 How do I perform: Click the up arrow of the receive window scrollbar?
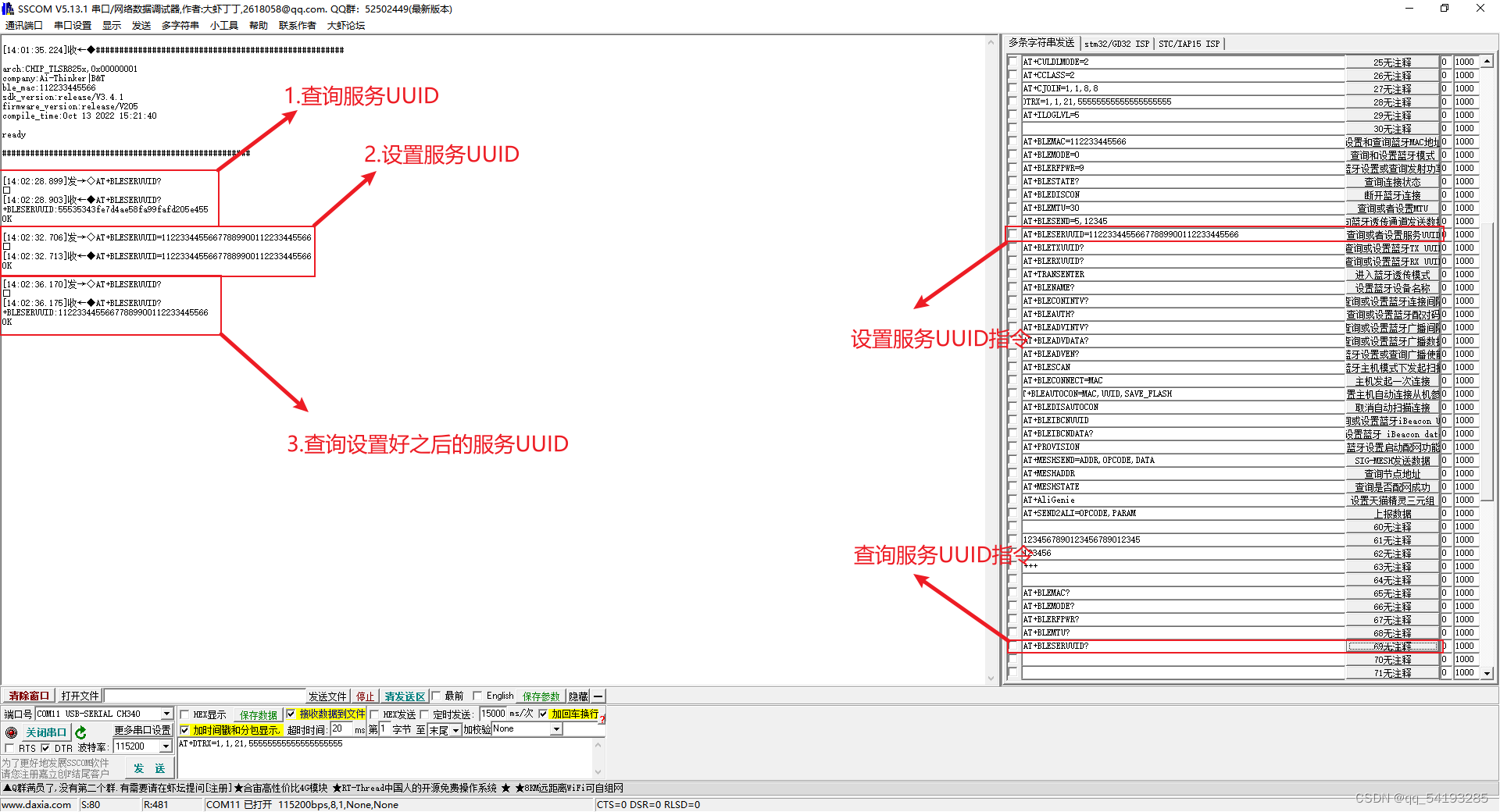pos(991,43)
